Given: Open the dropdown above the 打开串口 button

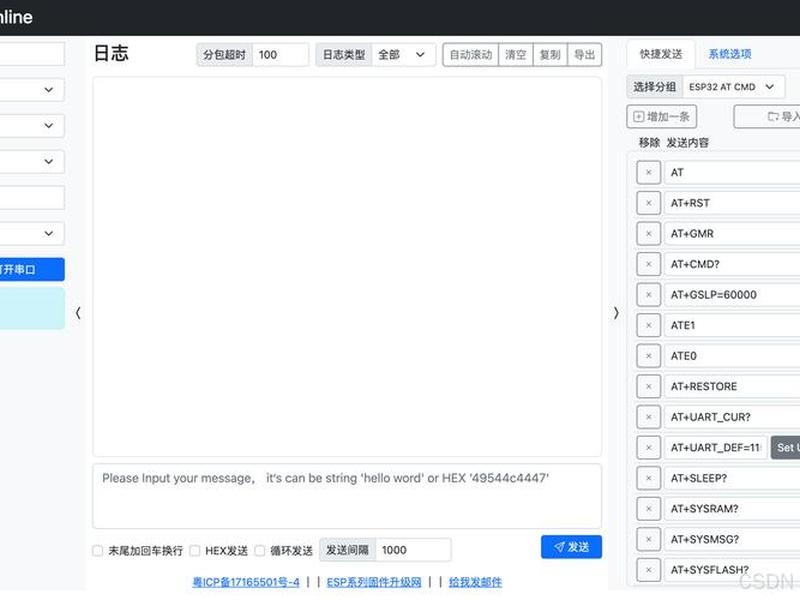Looking at the screenshot, I should [32, 233].
